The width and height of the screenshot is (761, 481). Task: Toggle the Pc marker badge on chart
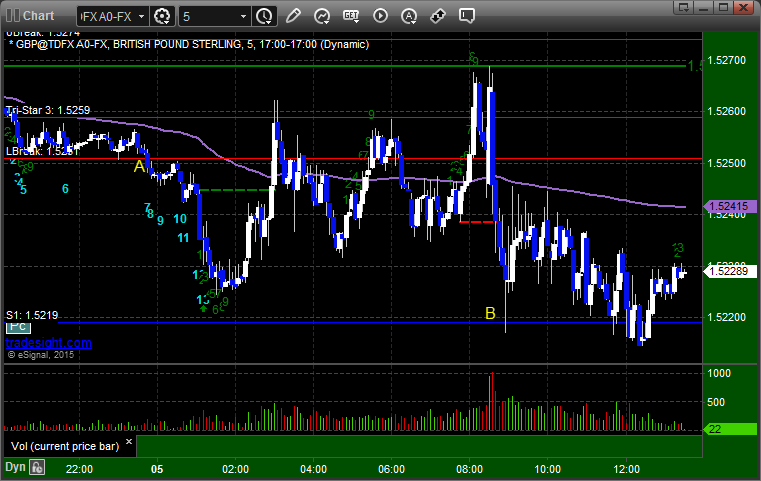(20, 327)
